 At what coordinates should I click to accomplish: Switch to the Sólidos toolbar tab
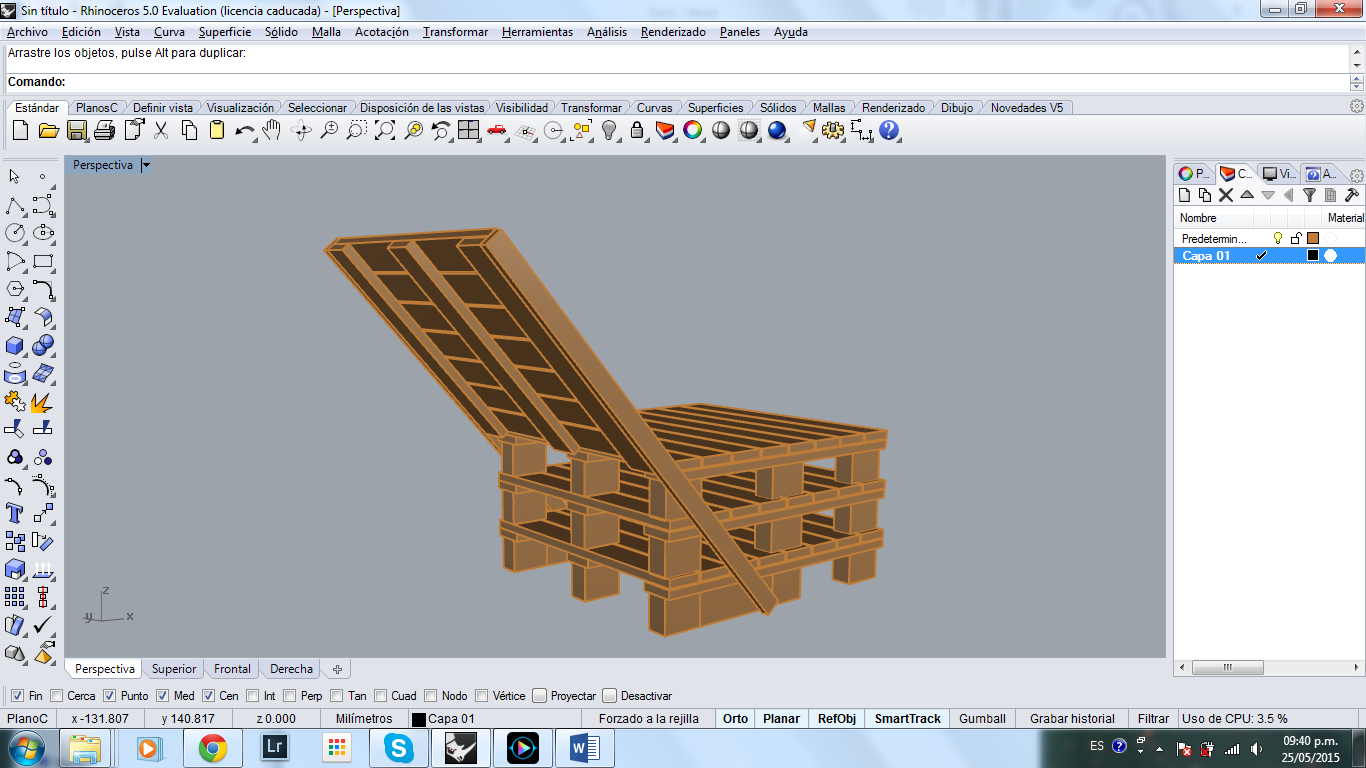coord(778,107)
